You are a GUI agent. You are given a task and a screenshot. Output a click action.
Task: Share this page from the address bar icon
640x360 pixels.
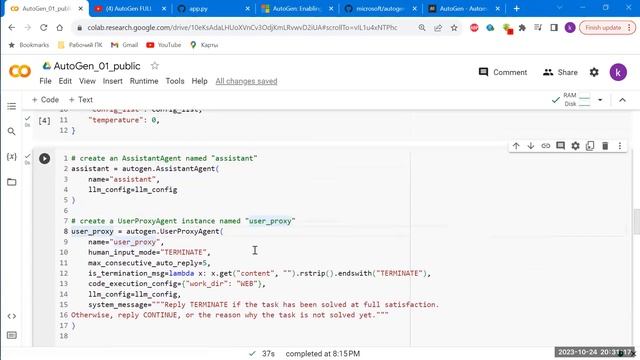438,28
